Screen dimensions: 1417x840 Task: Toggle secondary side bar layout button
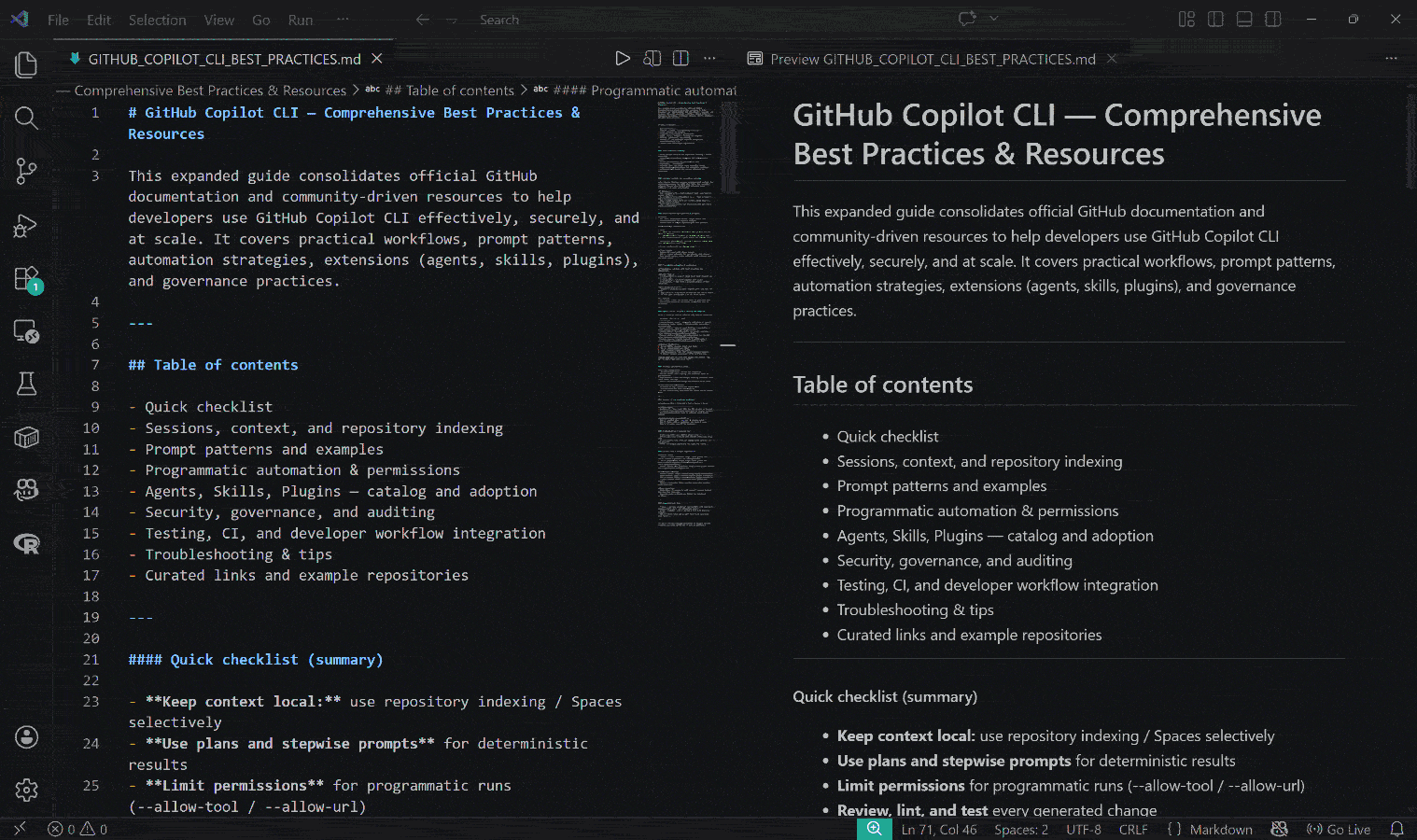[x=1272, y=19]
